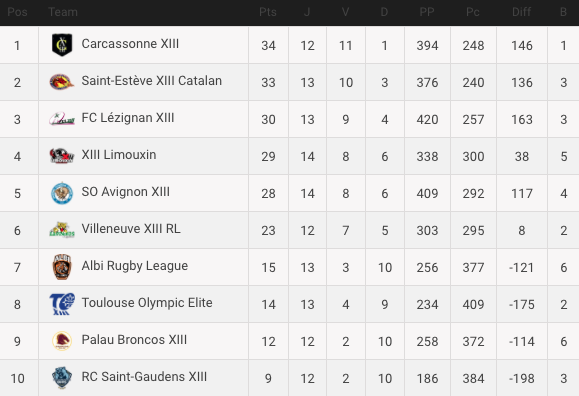Click the RC Saint-Gaudens XIII bear logo
This screenshot has width=579, height=396.
[x=62, y=378]
